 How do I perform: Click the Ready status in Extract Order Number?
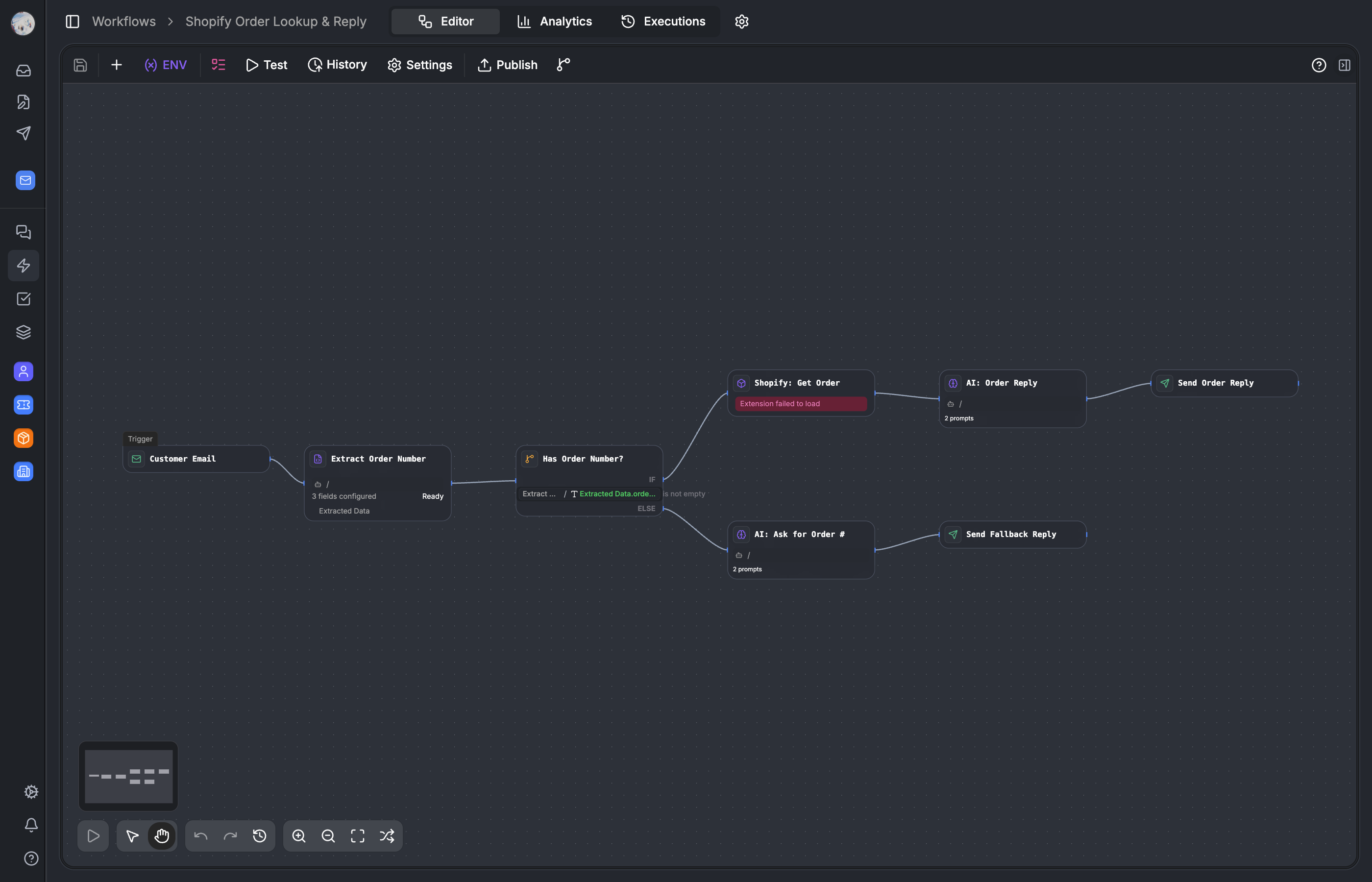pos(433,496)
